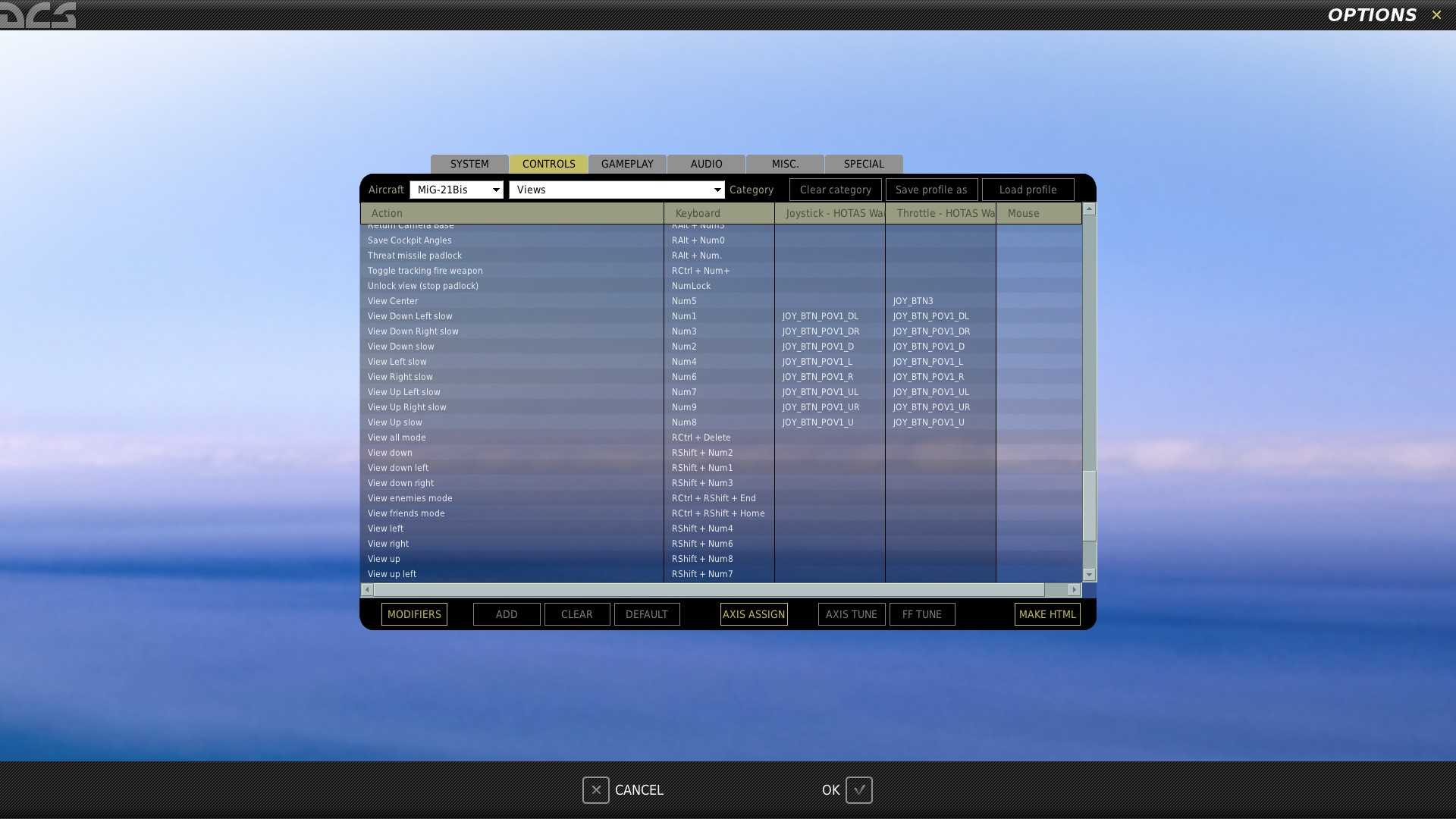Select the 'View enemies mode' row
The height and width of the screenshot is (819, 1456).
[x=721, y=498]
